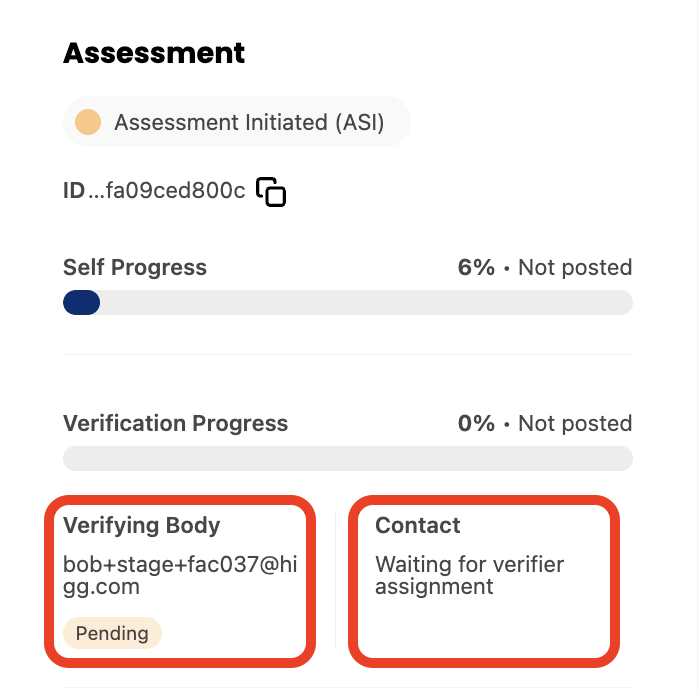The image size is (700, 694).
Task: Click the 0% Not posted status text
Action: [x=545, y=423]
